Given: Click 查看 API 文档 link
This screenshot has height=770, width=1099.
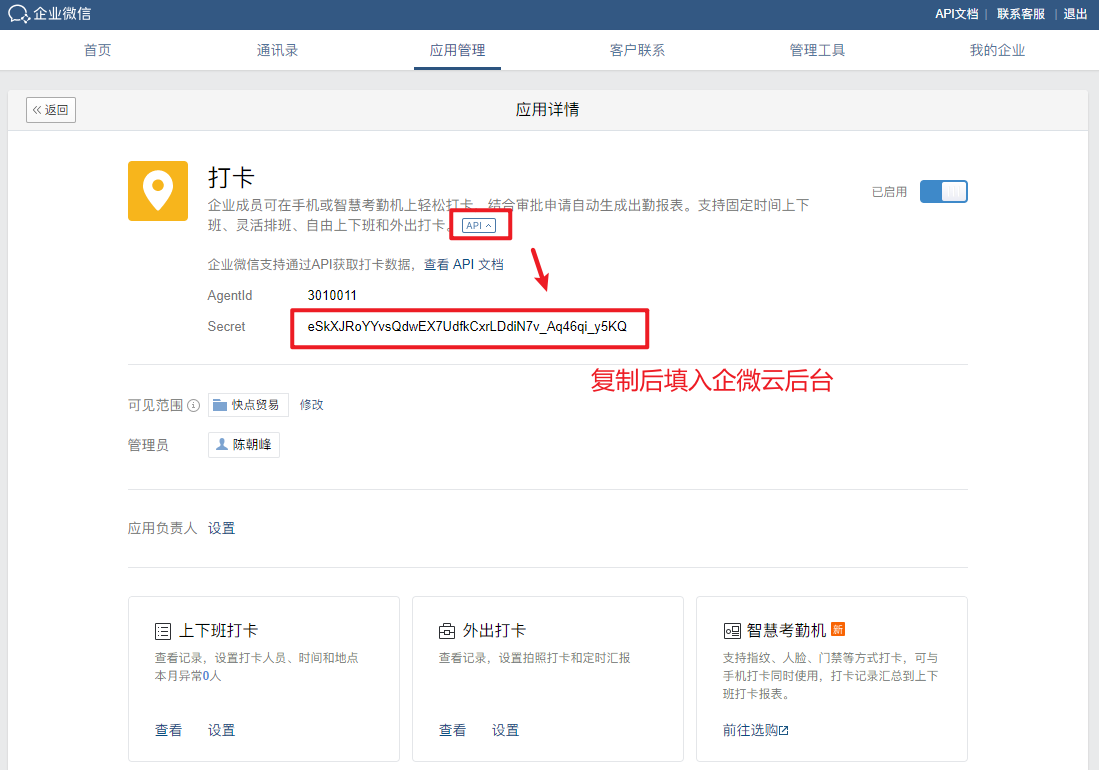Looking at the screenshot, I should click(464, 265).
